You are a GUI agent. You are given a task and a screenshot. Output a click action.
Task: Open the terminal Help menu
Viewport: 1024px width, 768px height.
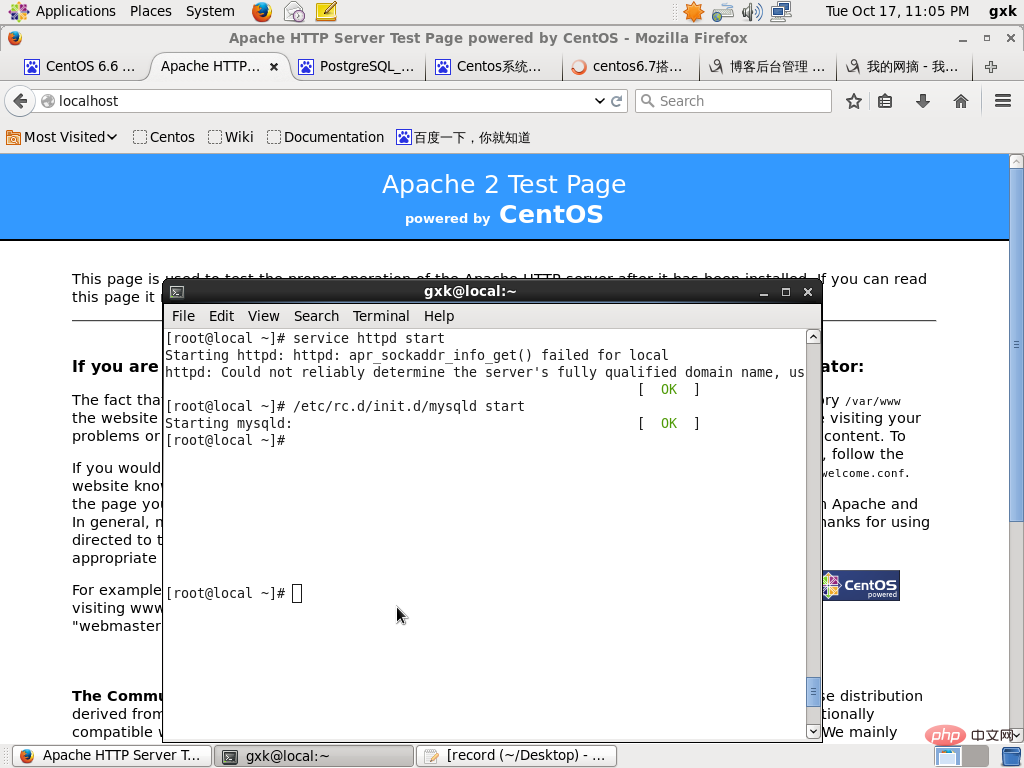tap(439, 316)
